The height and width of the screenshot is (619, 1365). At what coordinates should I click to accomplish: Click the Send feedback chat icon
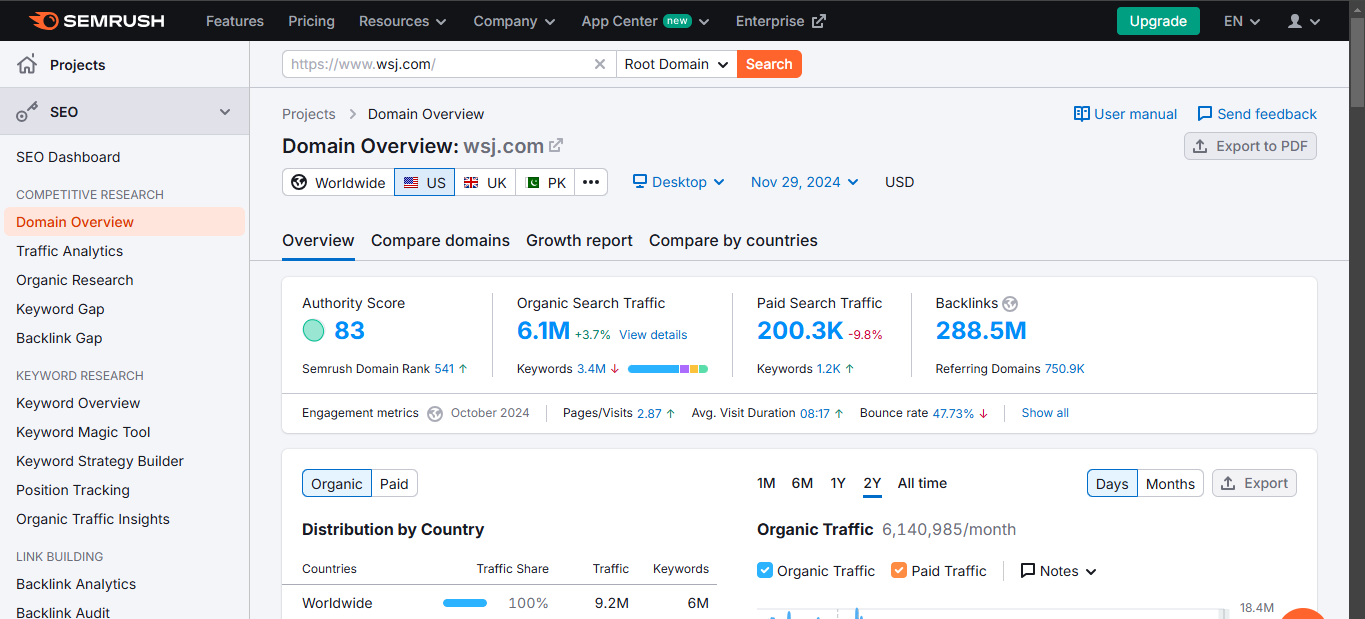coord(1204,114)
